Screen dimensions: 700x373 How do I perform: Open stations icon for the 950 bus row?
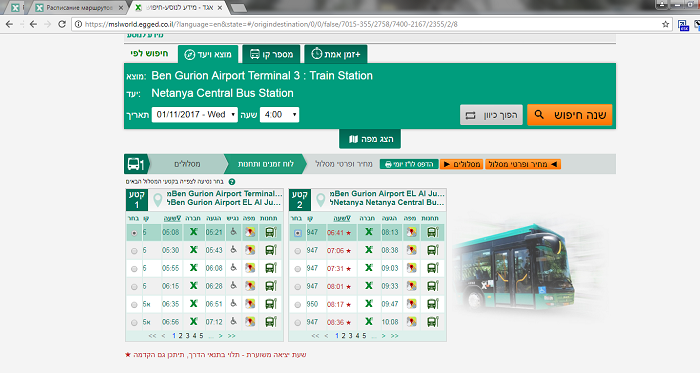432,304
